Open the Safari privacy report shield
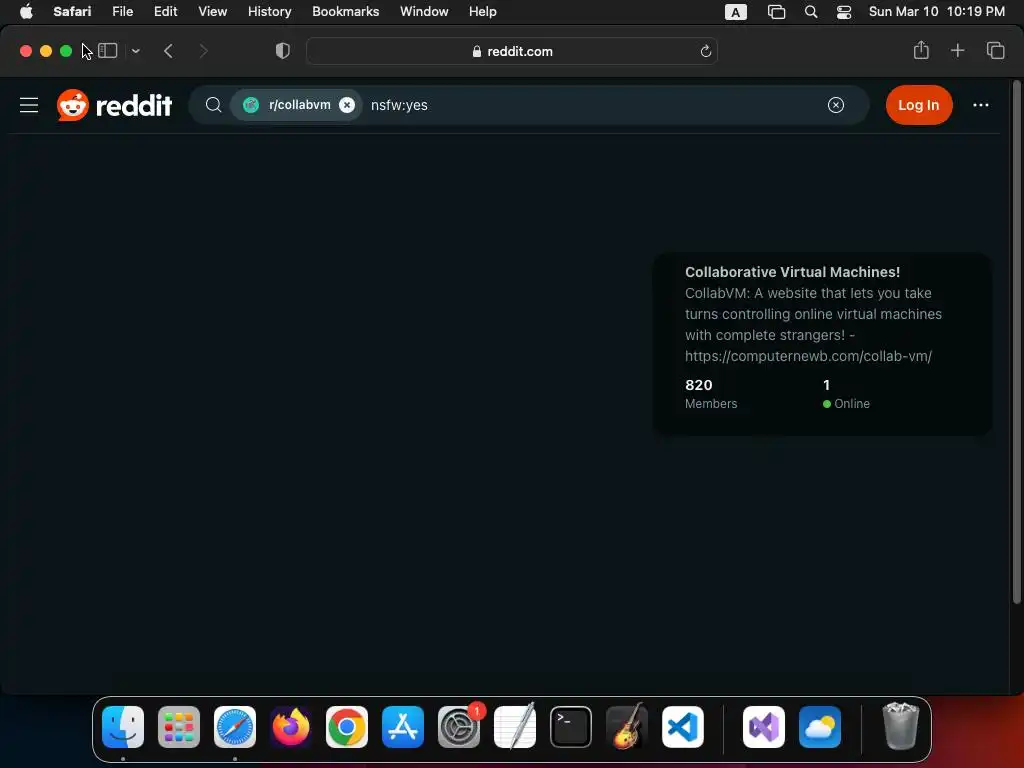Viewport: 1024px width, 768px height. pyautogui.click(x=282, y=51)
